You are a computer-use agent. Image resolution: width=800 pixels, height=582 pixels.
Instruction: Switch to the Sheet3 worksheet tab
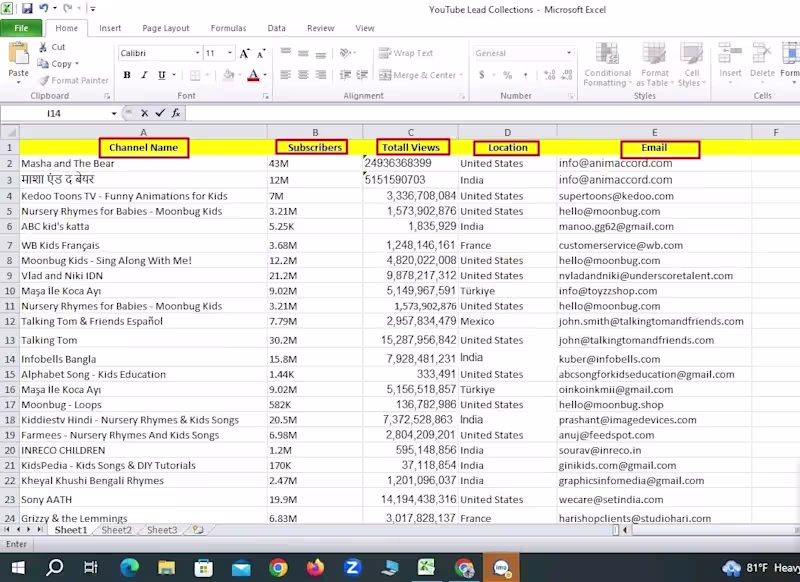[x=162, y=530]
